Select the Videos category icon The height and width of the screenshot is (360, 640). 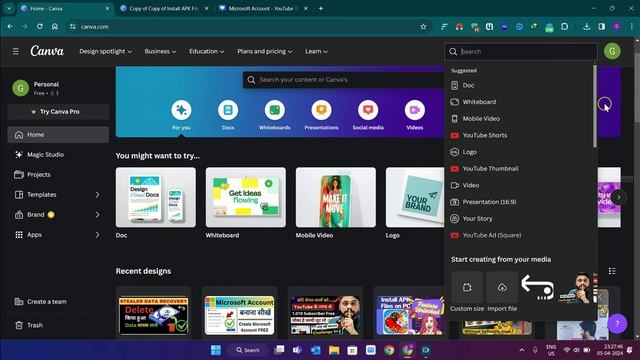(415, 110)
